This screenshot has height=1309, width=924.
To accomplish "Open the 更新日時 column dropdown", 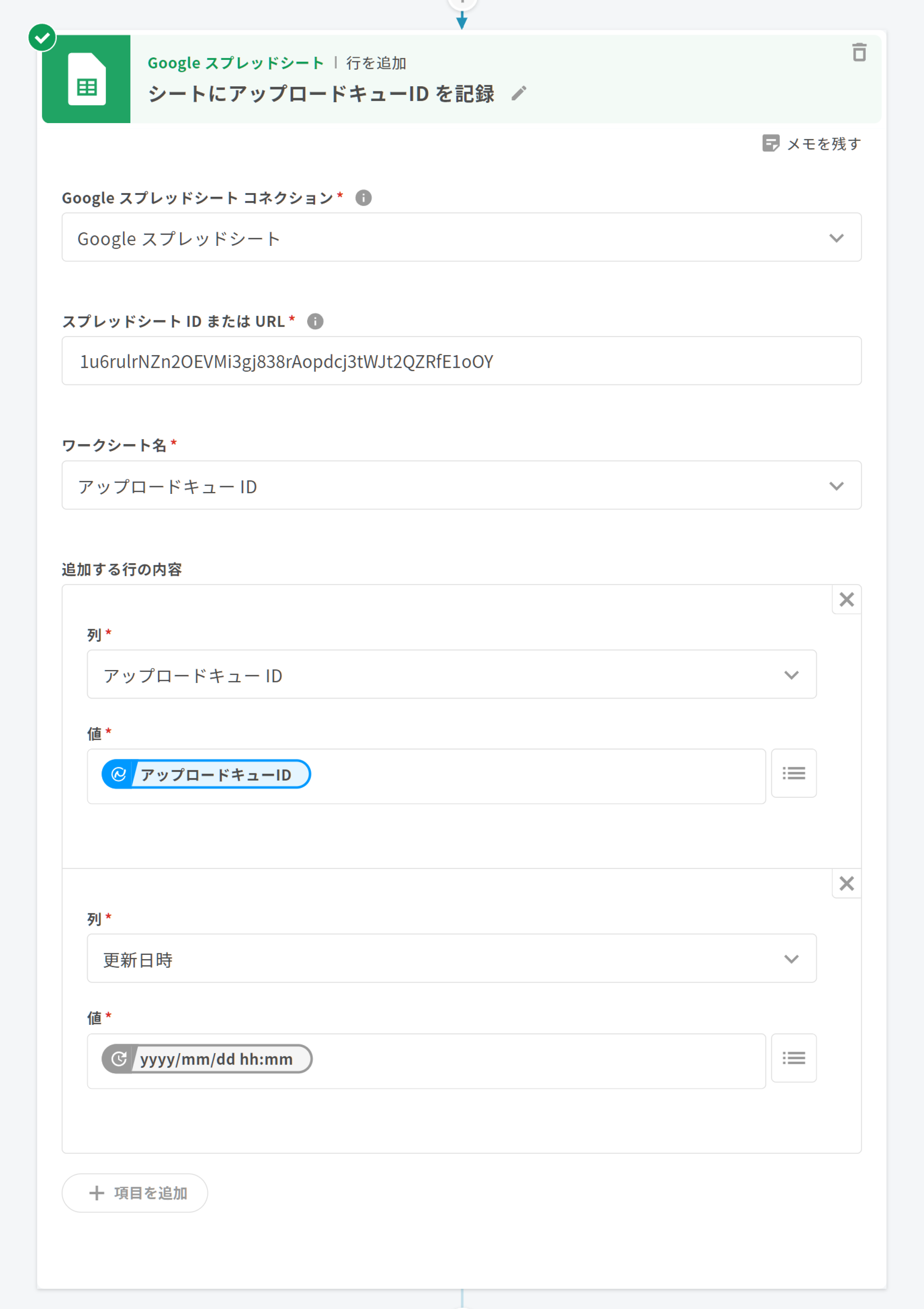I will coord(790,959).
